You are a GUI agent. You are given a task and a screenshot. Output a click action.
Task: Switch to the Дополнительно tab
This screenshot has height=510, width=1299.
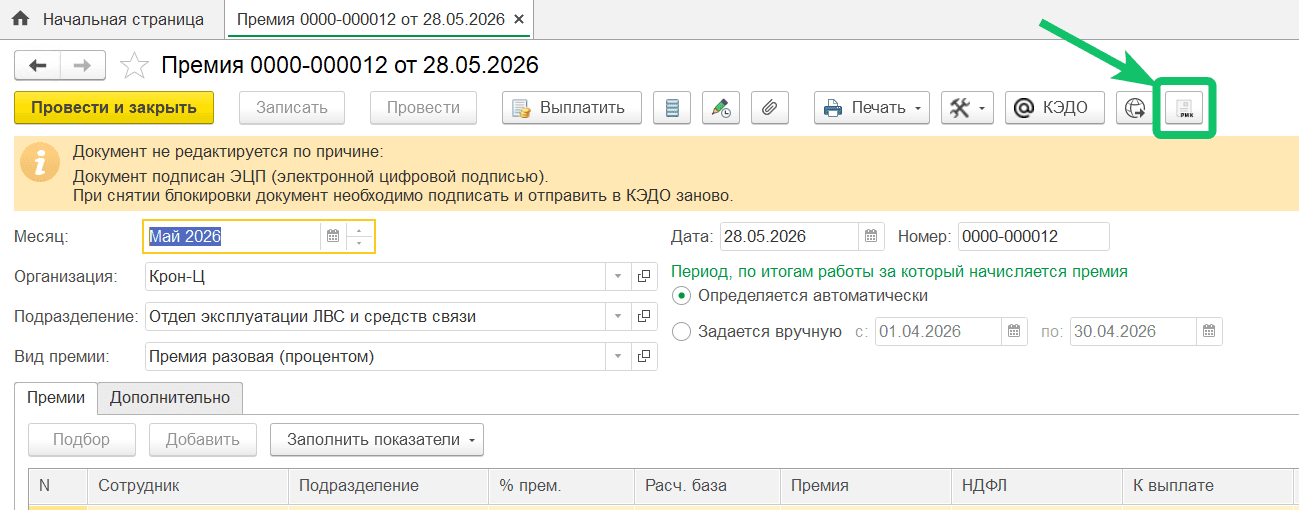point(170,397)
